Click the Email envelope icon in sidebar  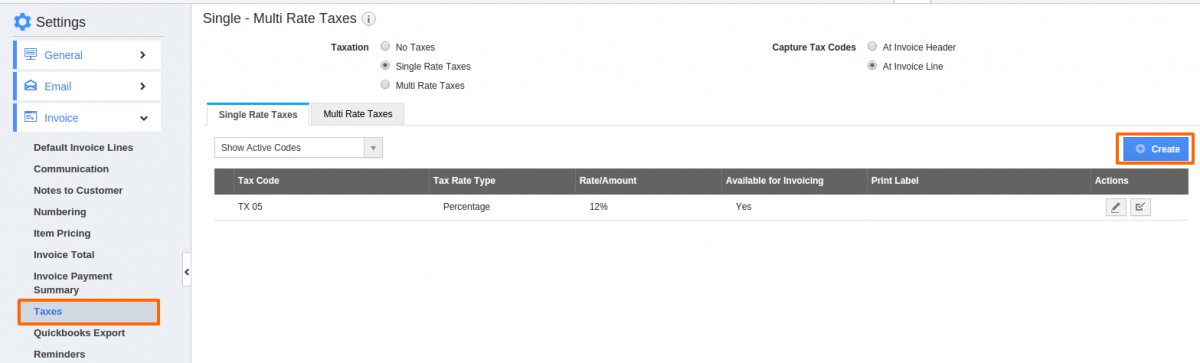click(x=30, y=86)
